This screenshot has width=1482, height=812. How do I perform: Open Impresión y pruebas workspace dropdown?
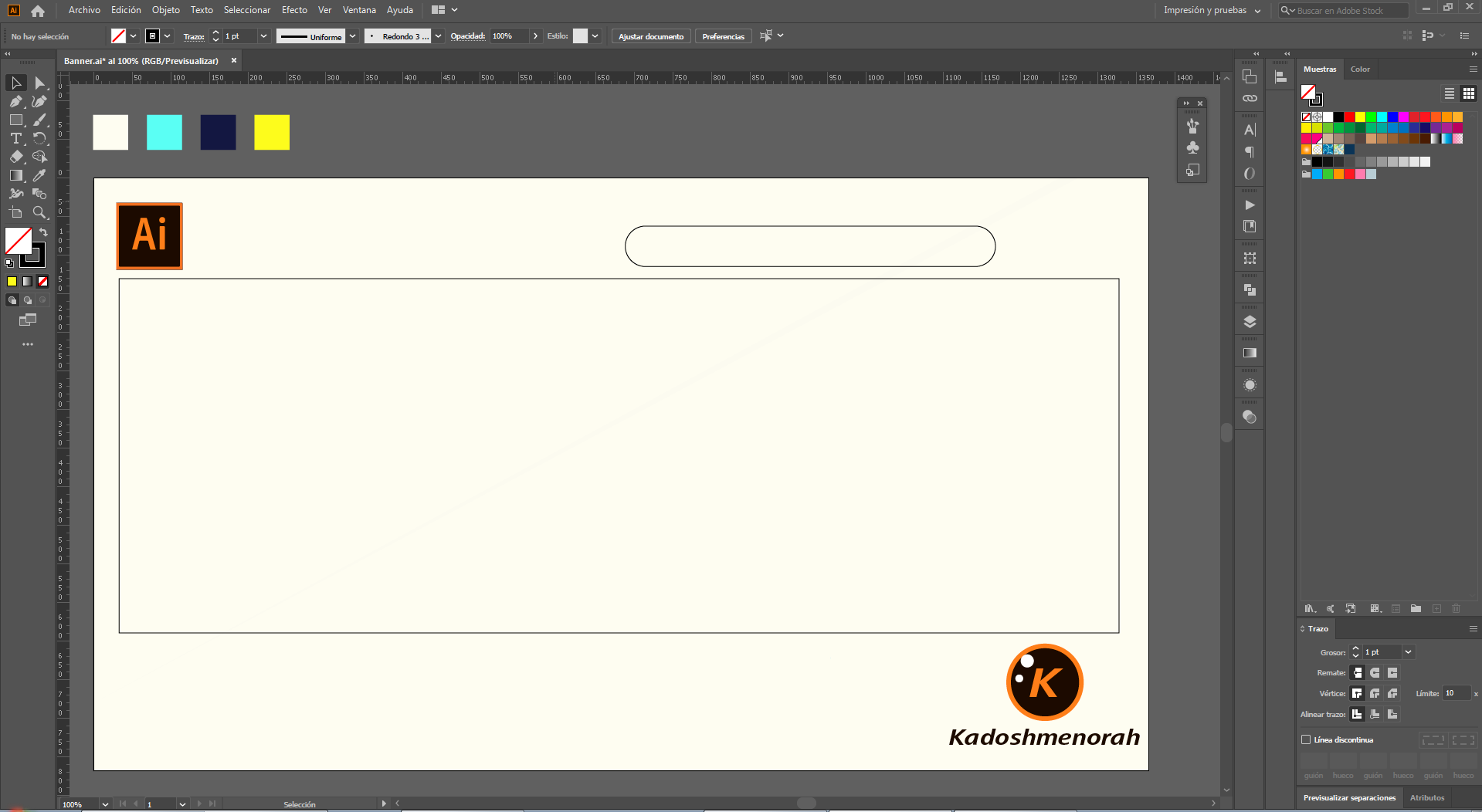tap(1212, 11)
